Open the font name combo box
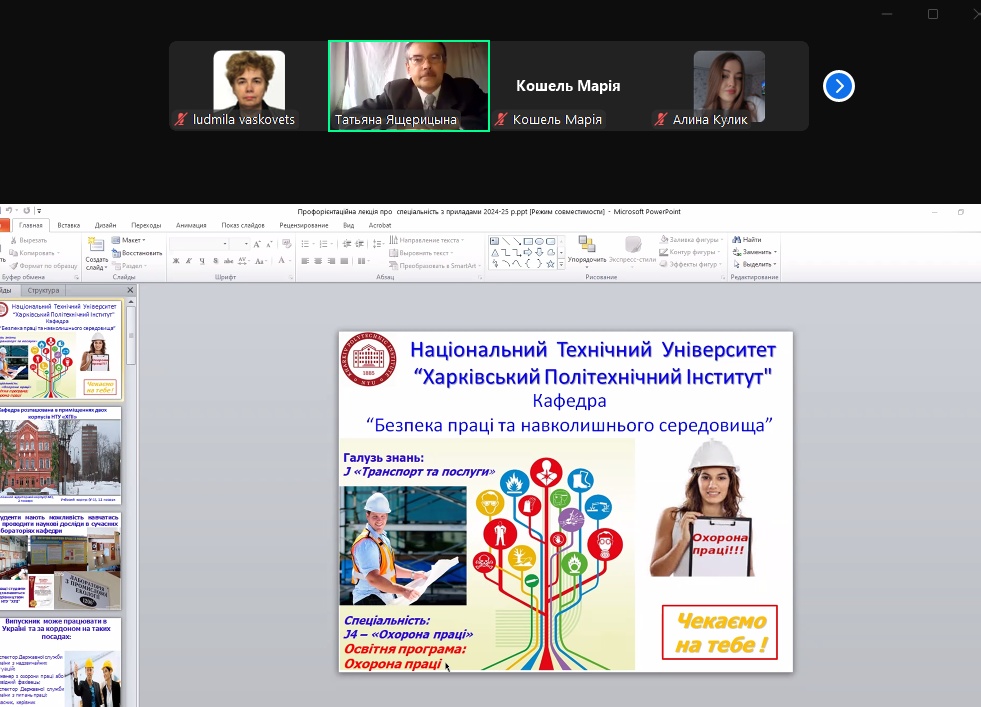Screen dimensions: 981x707 pos(198,244)
